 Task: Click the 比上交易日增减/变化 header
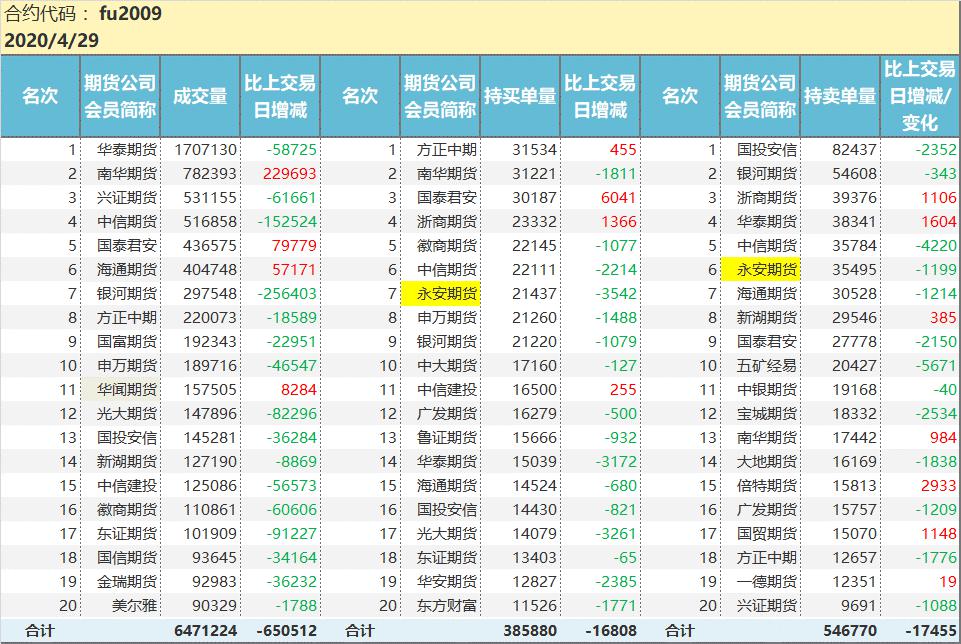click(x=919, y=96)
